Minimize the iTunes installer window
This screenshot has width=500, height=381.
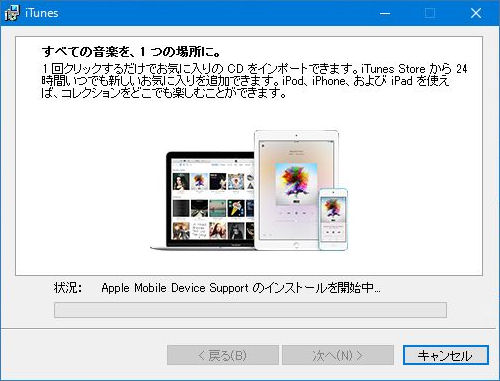(385, 13)
